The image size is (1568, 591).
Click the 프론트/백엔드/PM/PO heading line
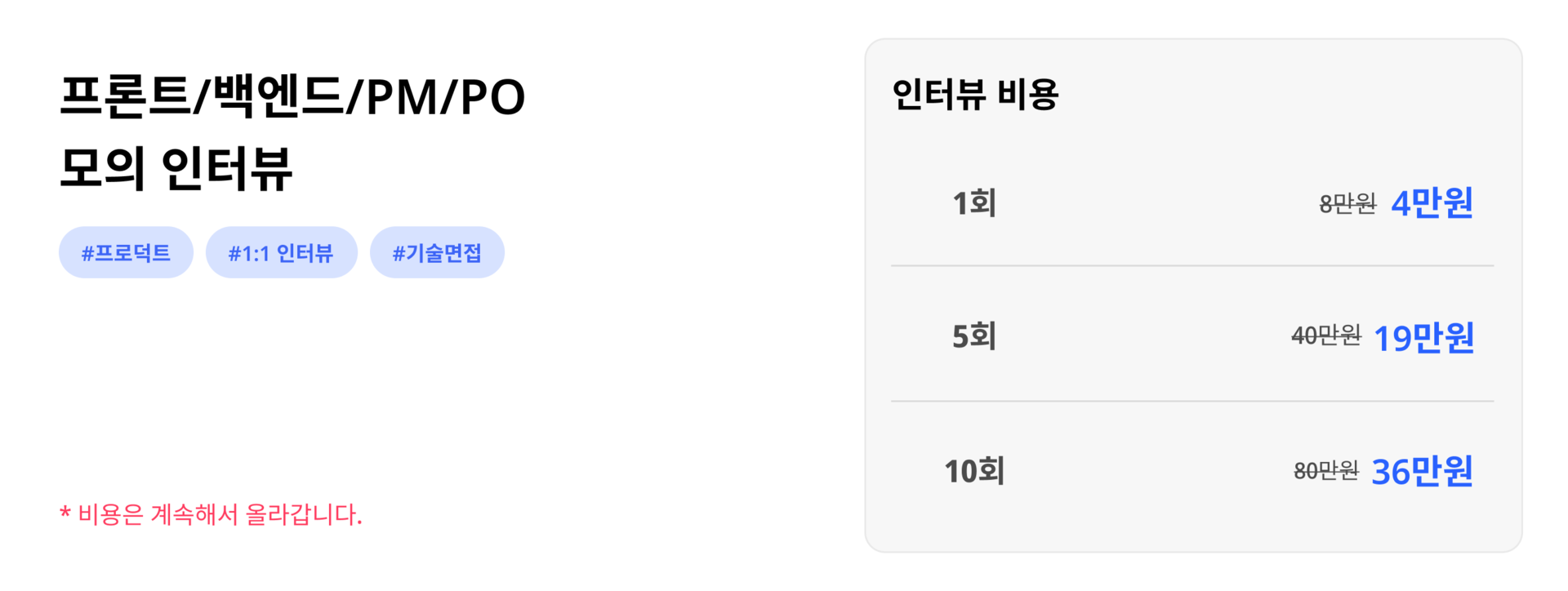click(292, 97)
